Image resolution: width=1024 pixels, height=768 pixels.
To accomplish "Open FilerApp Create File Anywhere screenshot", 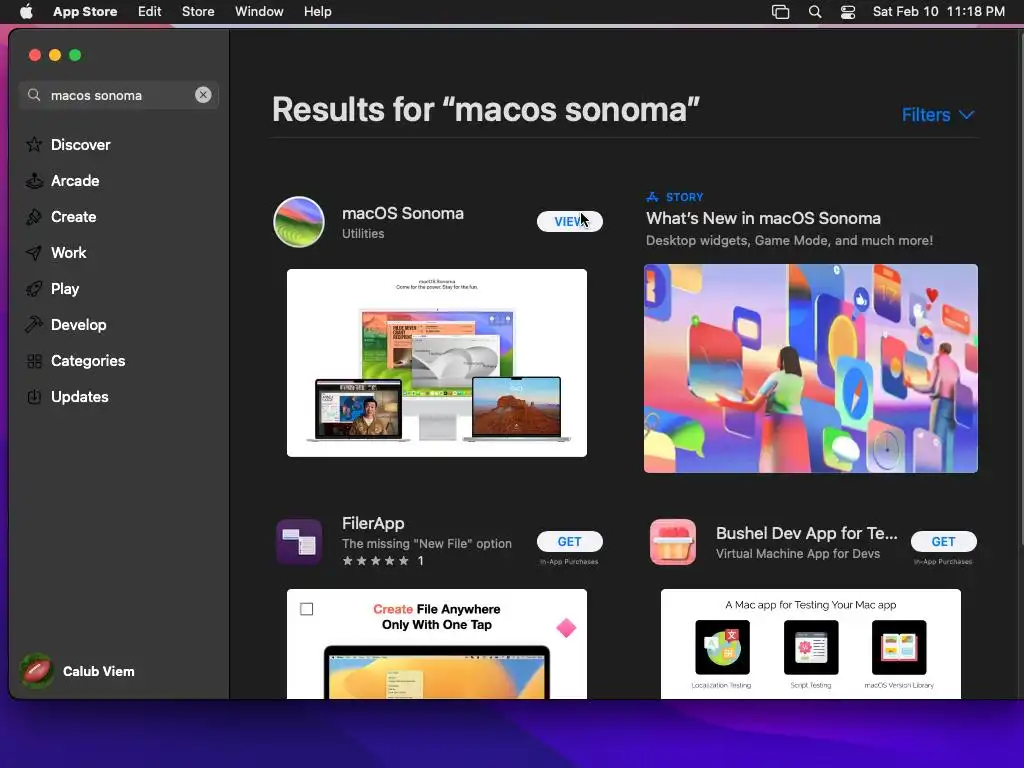I will [x=437, y=644].
